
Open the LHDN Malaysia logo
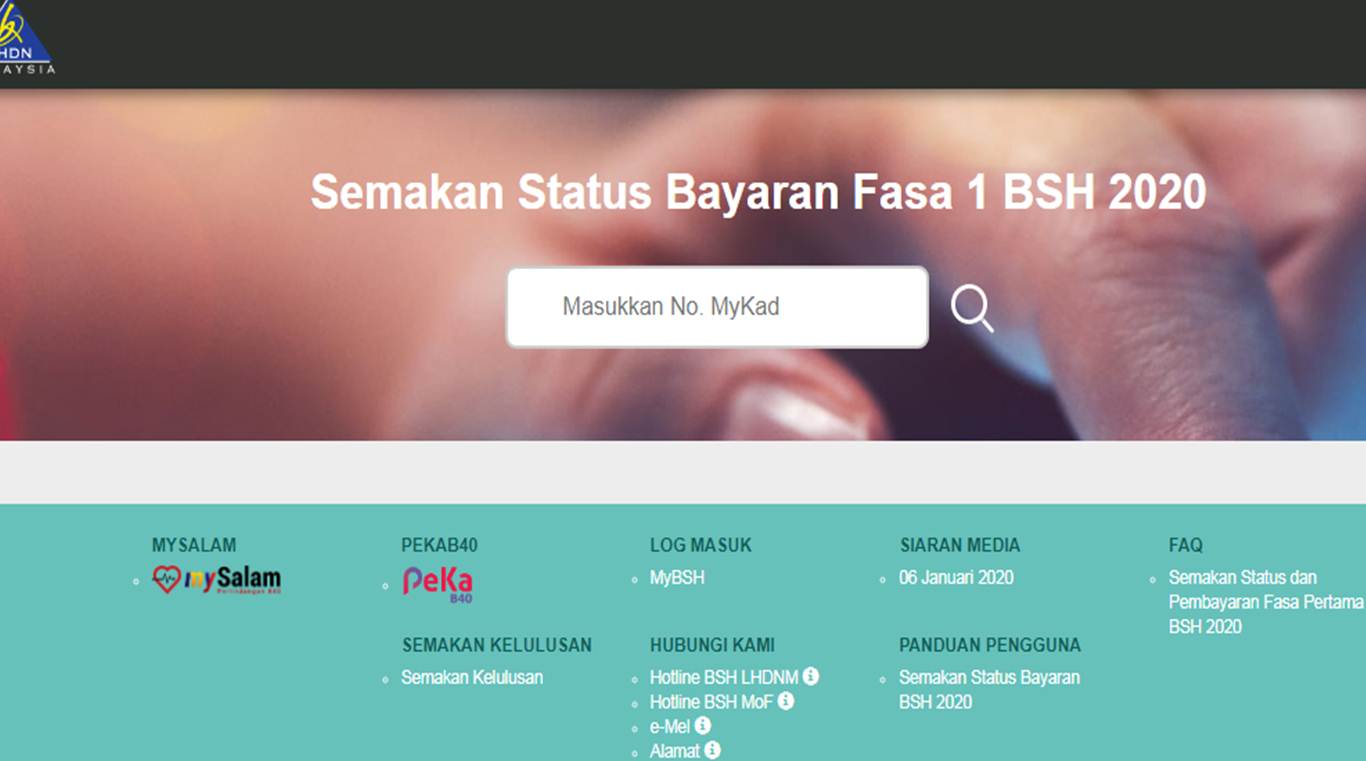point(26,38)
